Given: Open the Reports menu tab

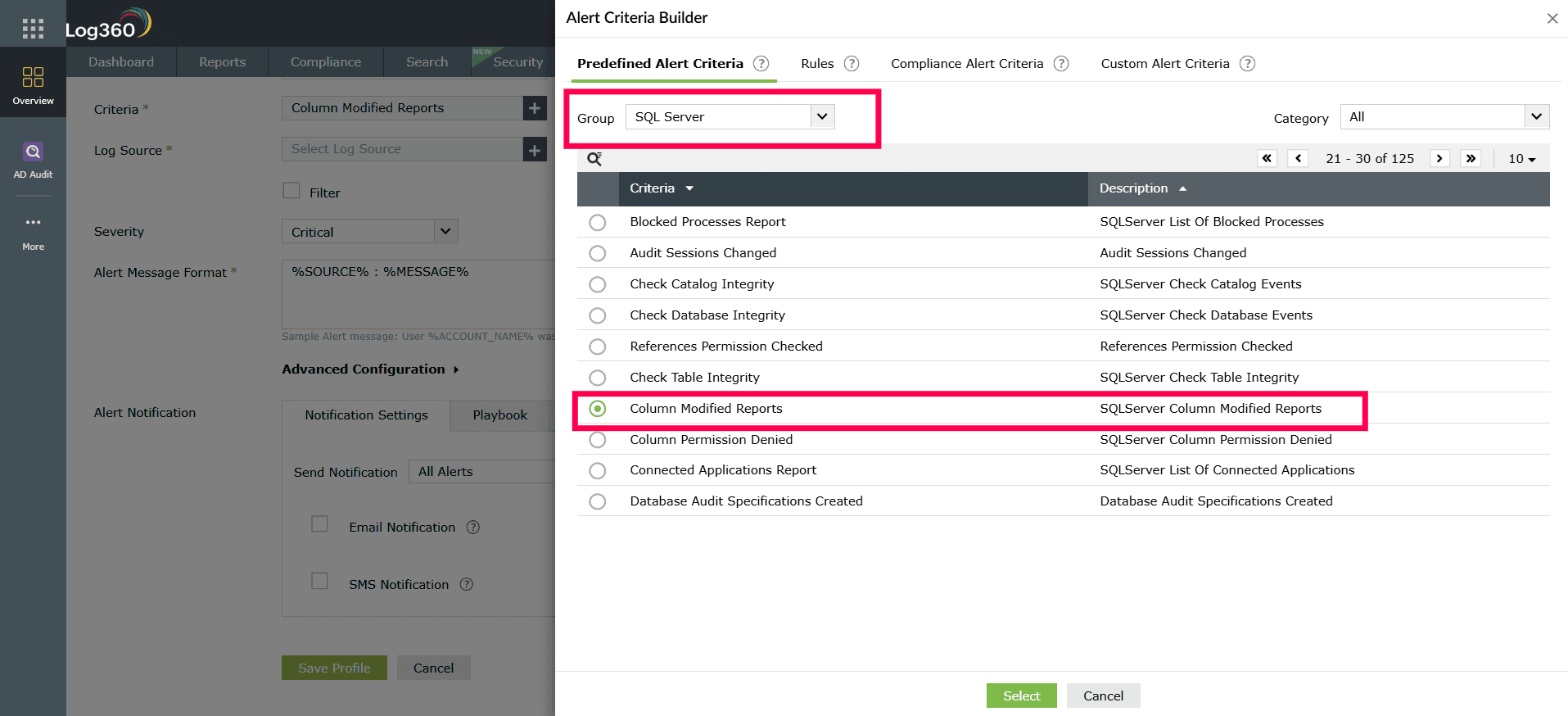Looking at the screenshot, I should [222, 62].
